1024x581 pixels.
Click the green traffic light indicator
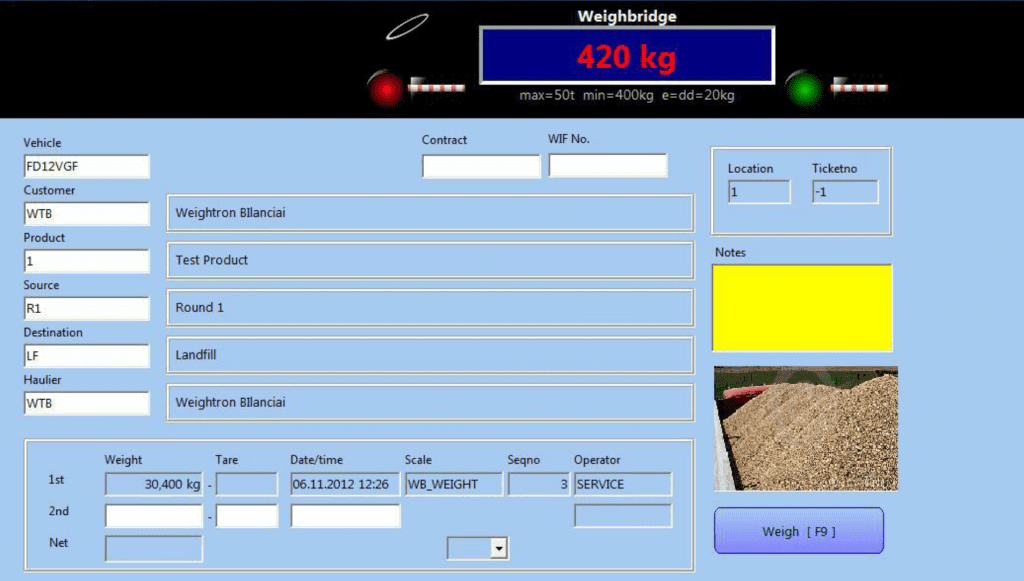[x=803, y=87]
